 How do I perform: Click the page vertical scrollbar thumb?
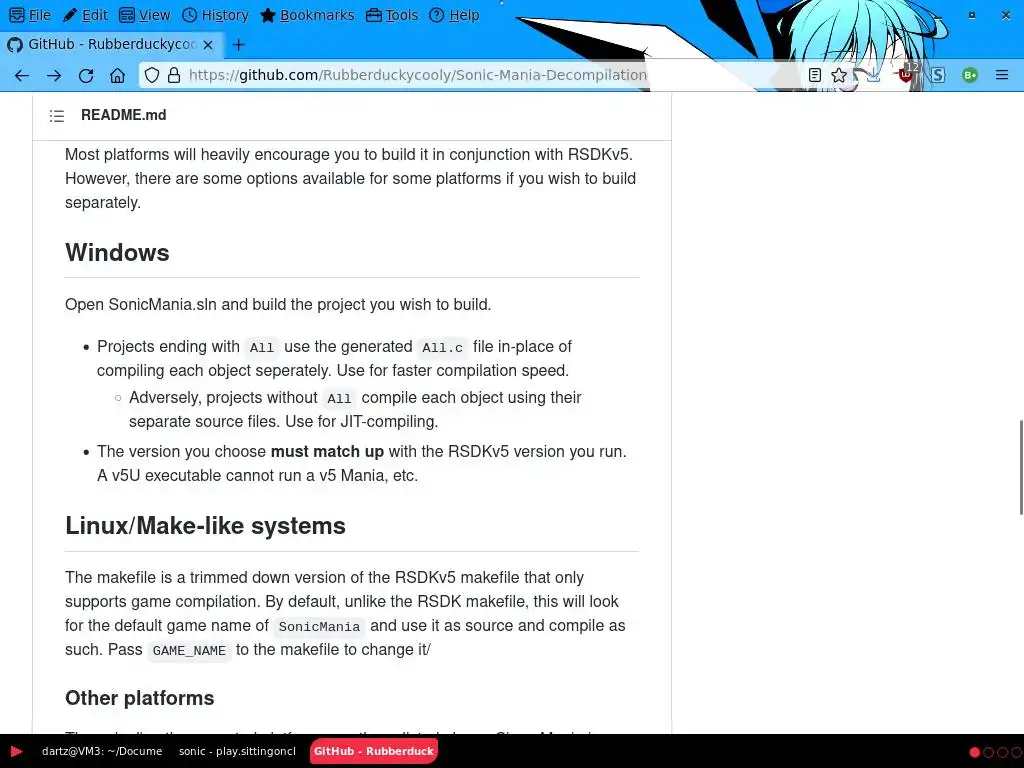[1021, 468]
